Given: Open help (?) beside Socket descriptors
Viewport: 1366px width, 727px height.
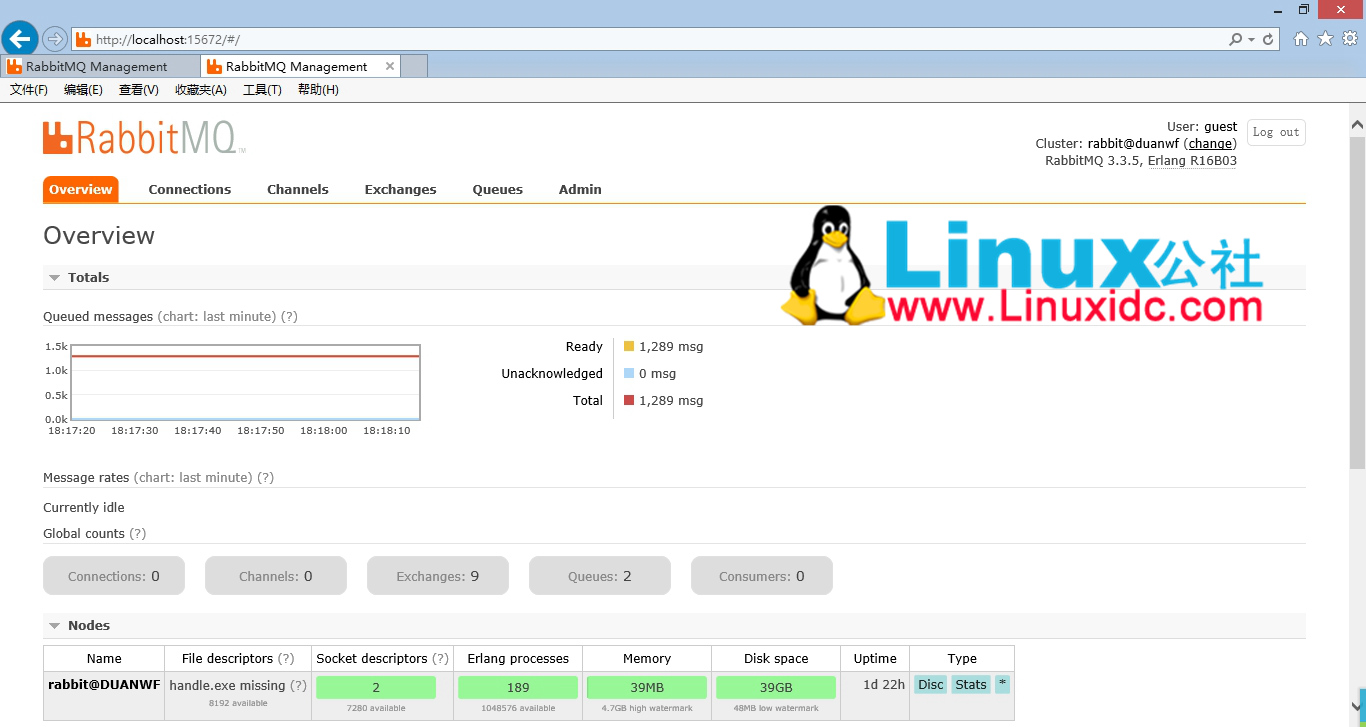Looking at the screenshot, I should (x=441, y=658).
